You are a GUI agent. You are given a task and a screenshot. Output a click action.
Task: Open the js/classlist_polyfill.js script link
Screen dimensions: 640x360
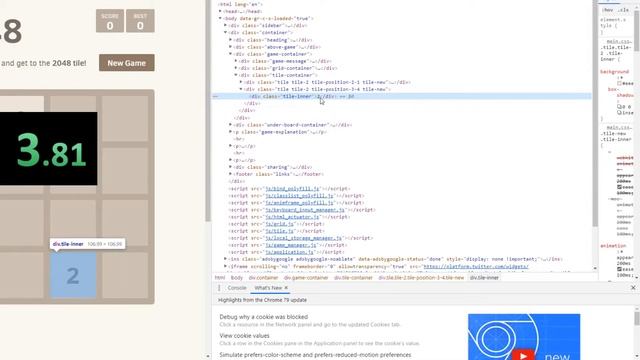point(299,196)
